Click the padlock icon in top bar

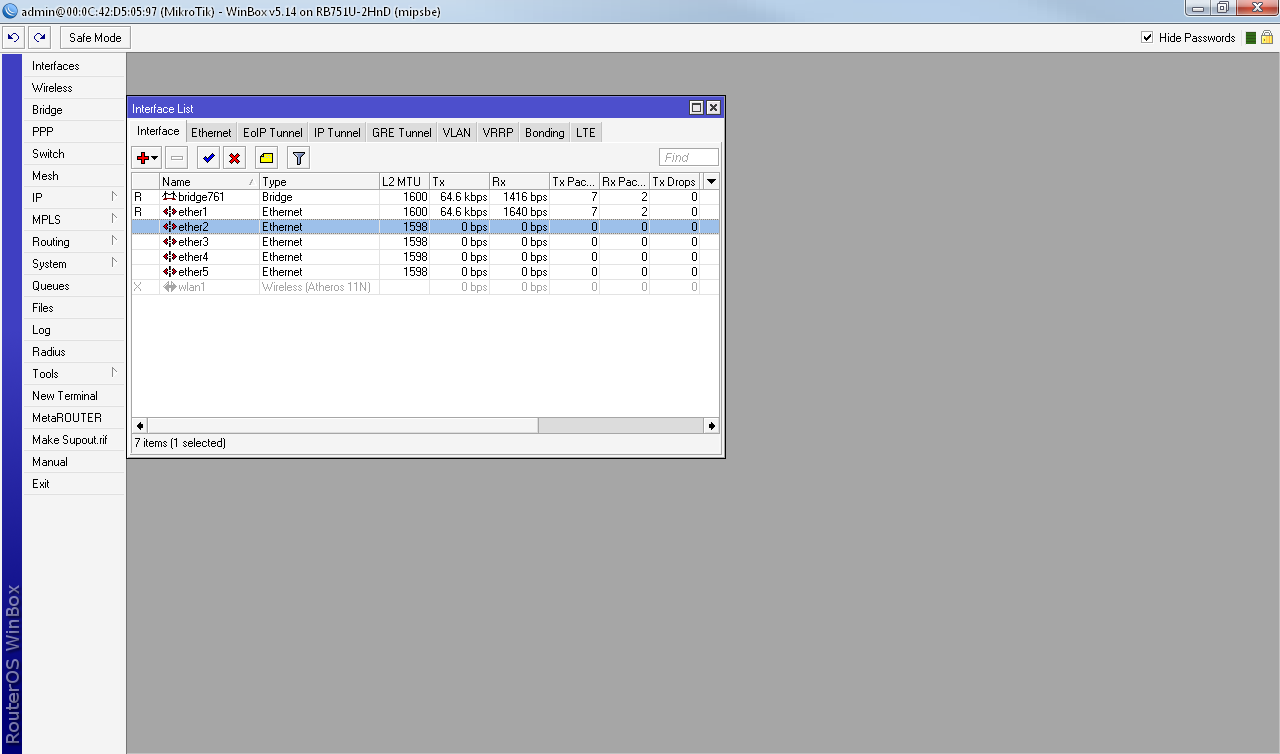pyautogui.click(x=1266, y=38)
